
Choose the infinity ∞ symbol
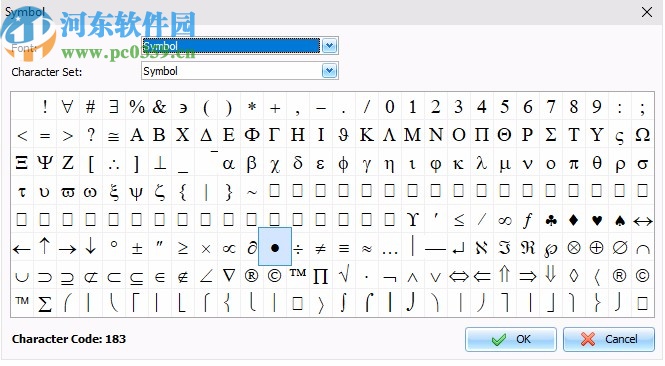pyautogui.click(x=504, y=220)
